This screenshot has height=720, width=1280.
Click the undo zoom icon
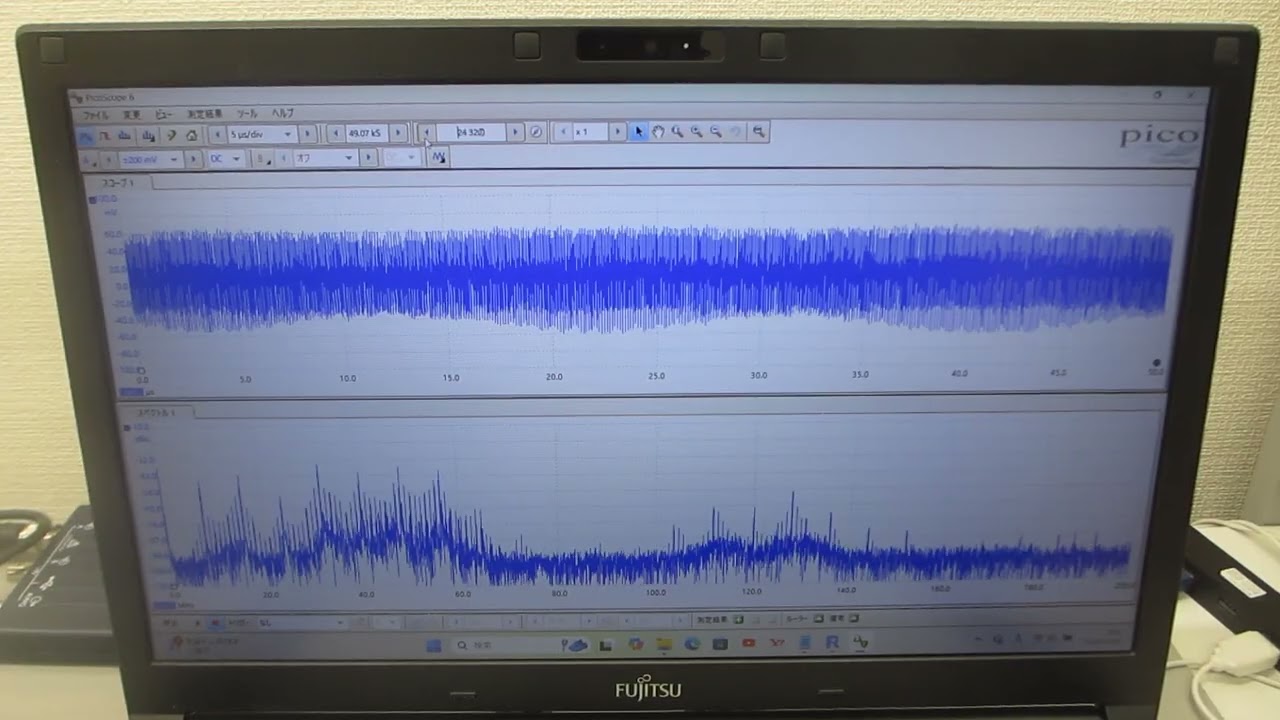736,132
